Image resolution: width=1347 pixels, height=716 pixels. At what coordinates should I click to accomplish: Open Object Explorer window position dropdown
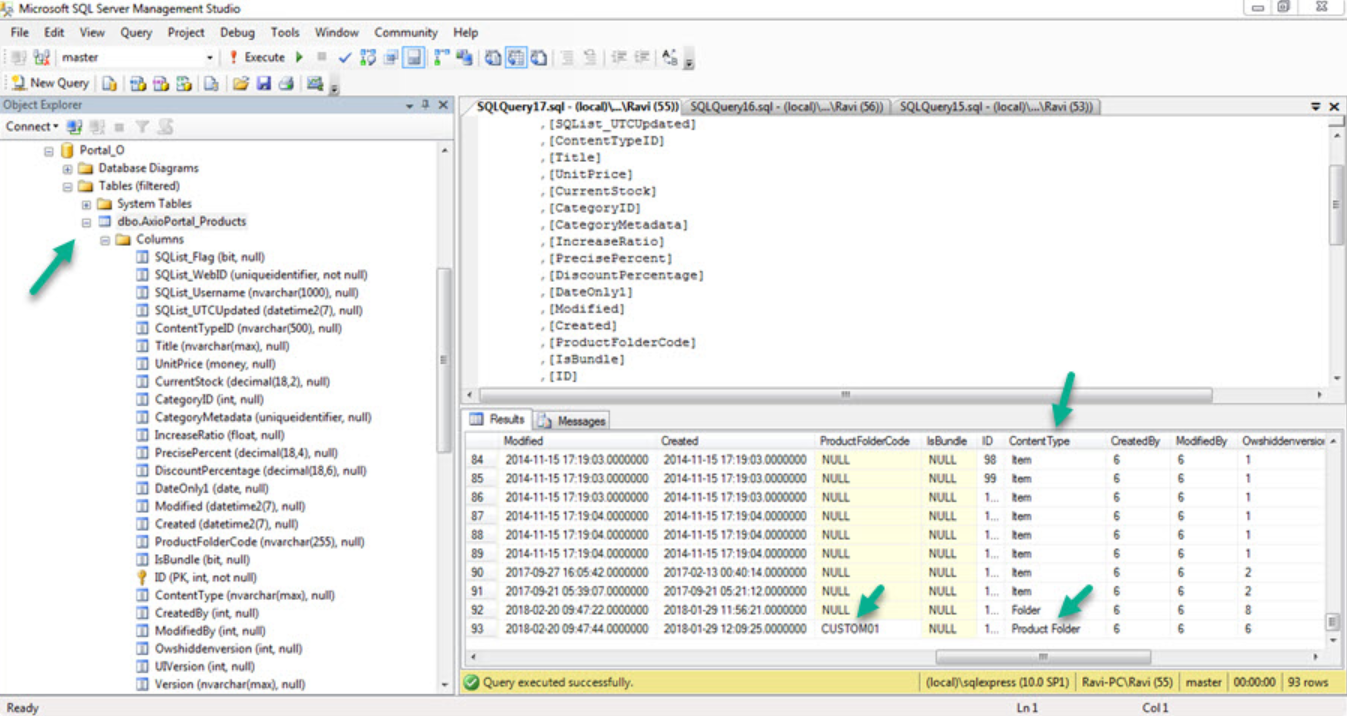tap(410, 105)
